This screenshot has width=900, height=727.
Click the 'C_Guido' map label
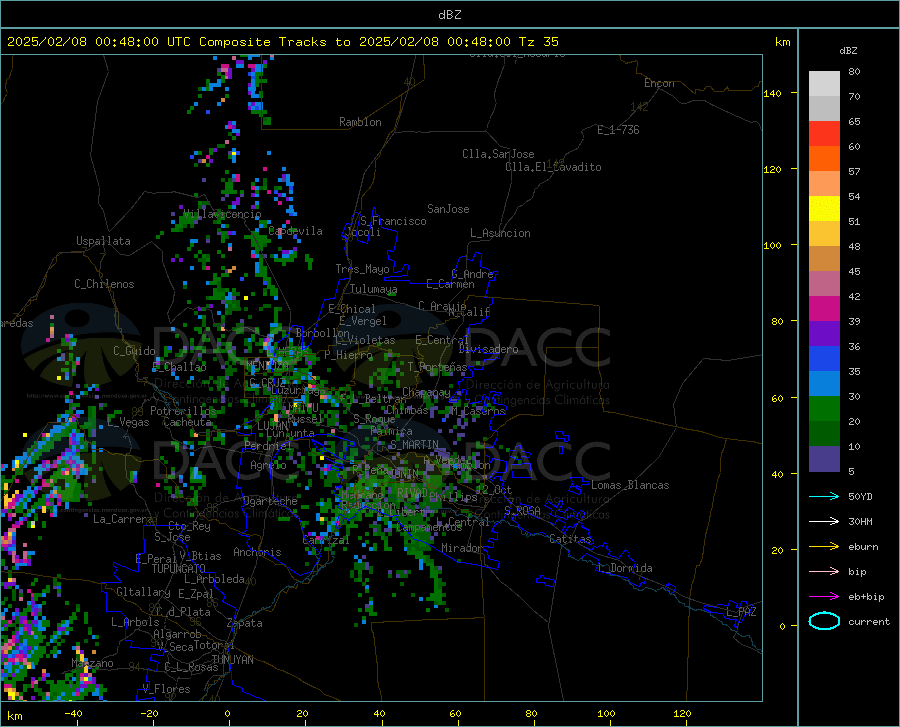(134, 351)
